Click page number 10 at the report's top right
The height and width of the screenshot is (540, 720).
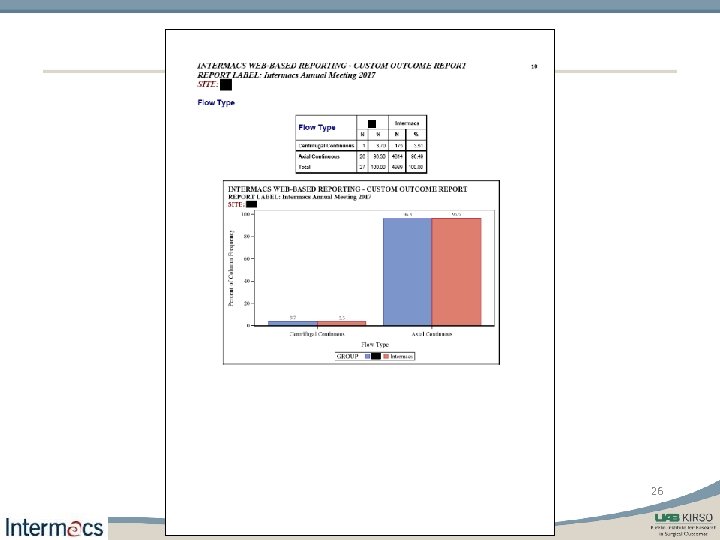click(x=534, y=67)
